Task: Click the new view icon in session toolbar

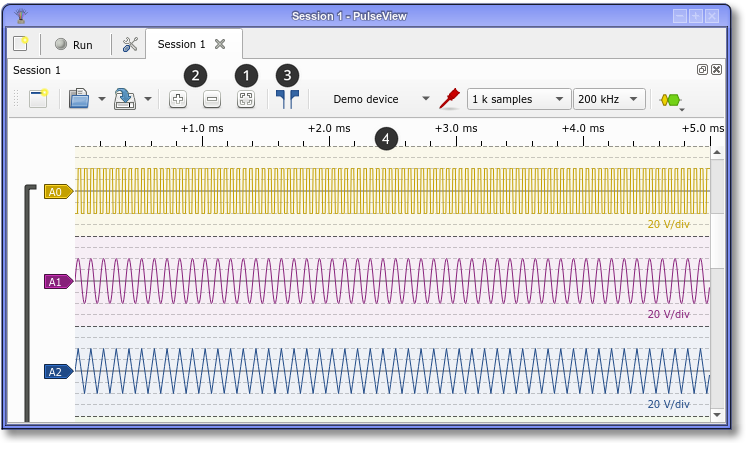Action: [38, 99]
